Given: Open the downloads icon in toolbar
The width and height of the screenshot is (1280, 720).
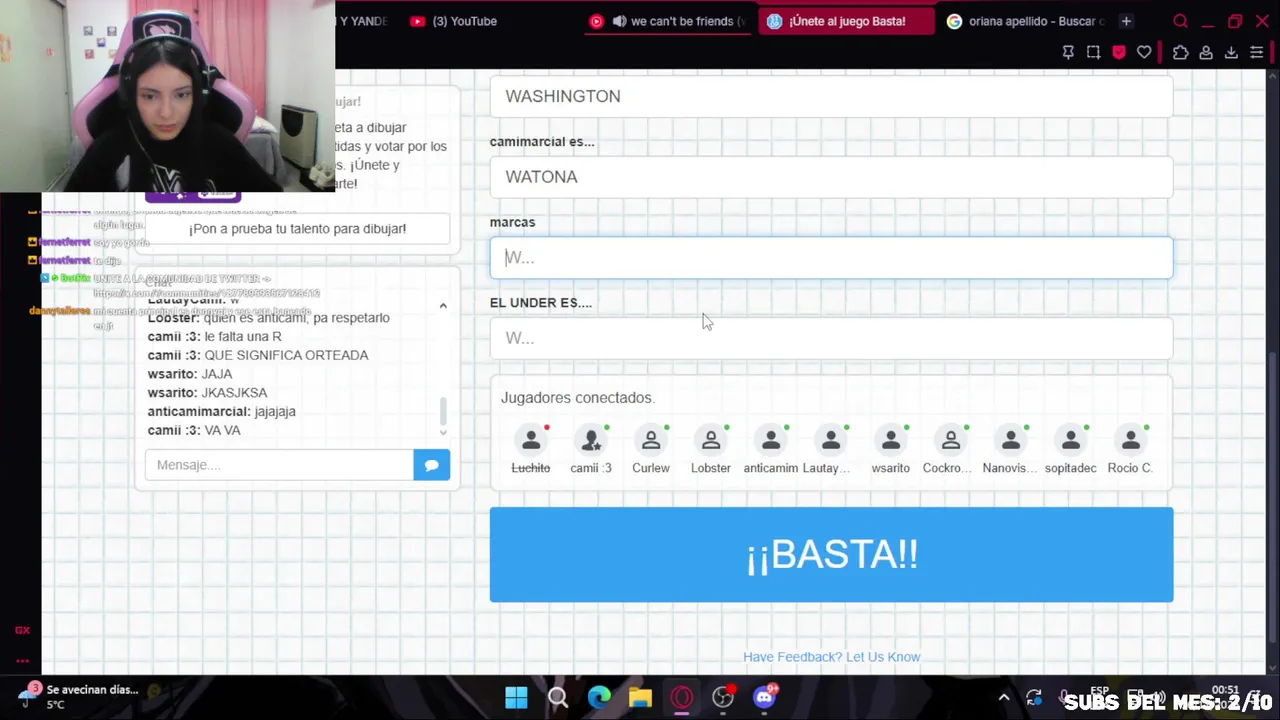Looking at the screenshot, I should pyautogui.click(x=1231, y=52).
